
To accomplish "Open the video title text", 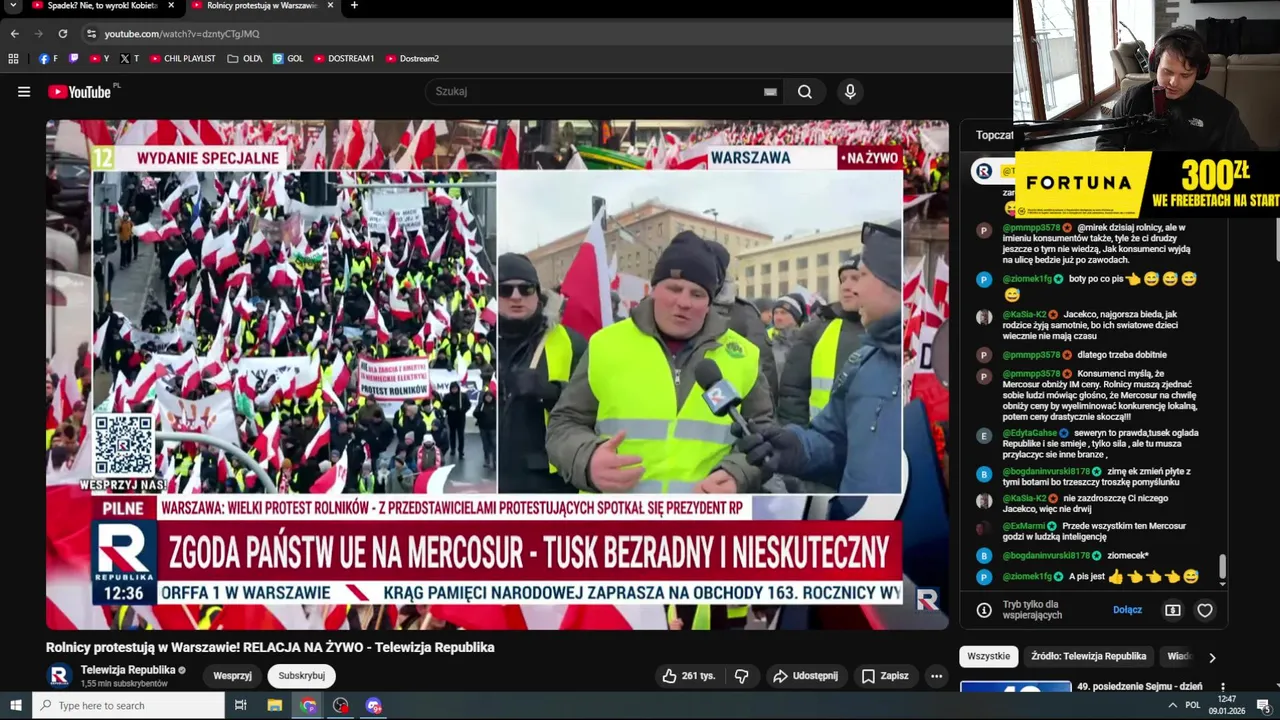I will pyautogui.click(x=270, y=647).
